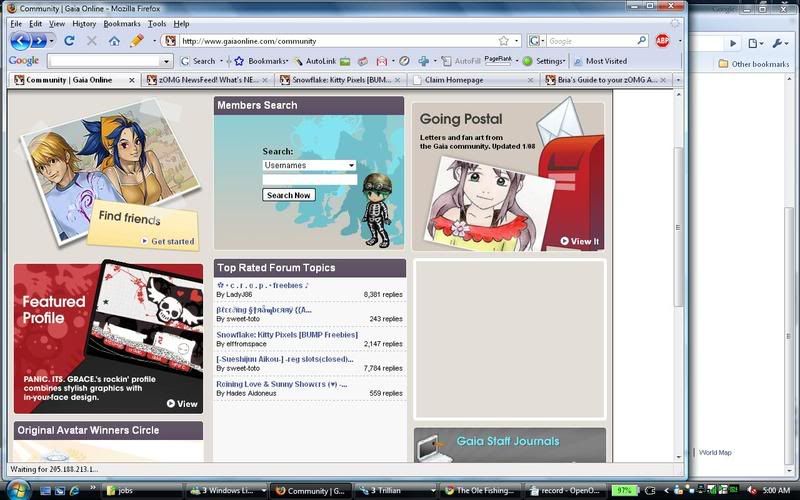Click the green icon next to AutoLink
The width and height of the screenshot is (800, 500).
pyautogui.click(x=345, y=62)
